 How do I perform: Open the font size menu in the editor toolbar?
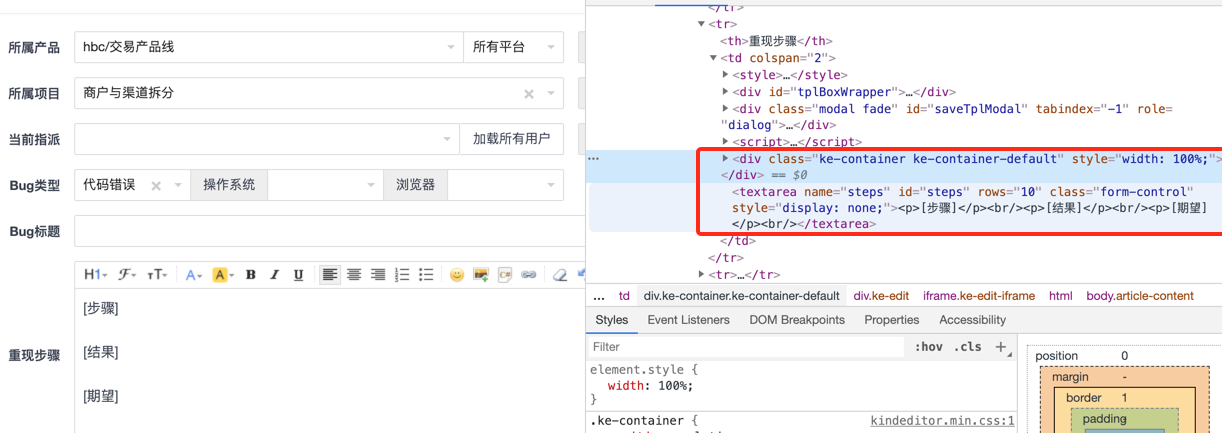tap(158, 275)
